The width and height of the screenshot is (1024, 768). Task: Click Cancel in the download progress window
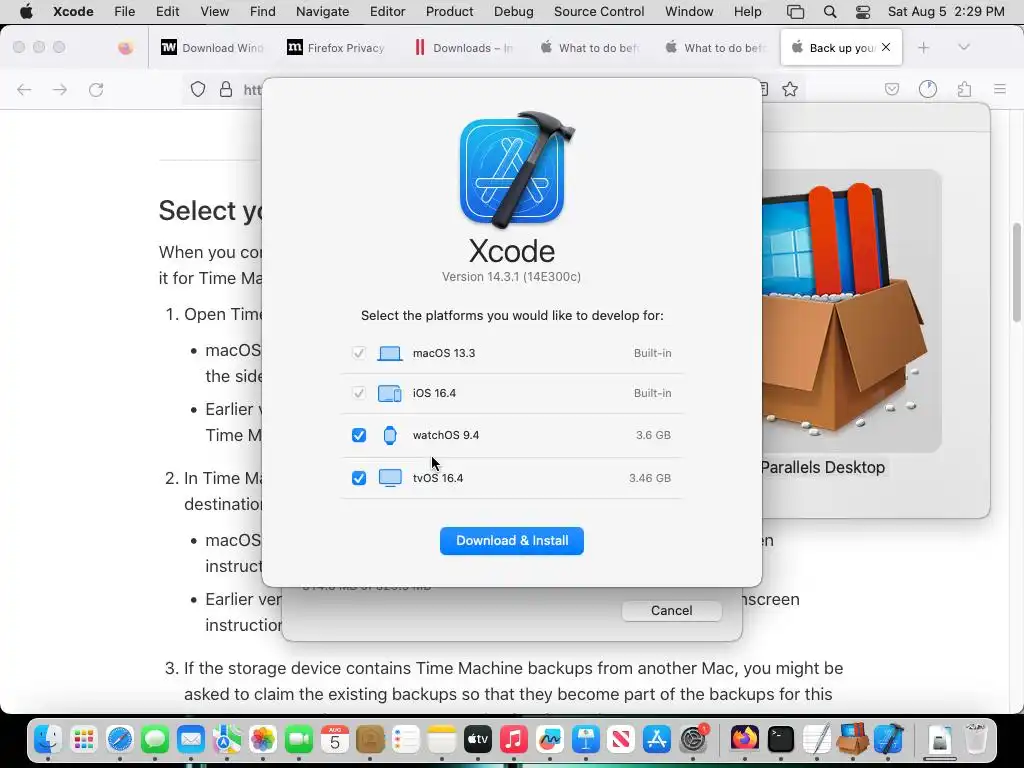[x=671, y=610]
